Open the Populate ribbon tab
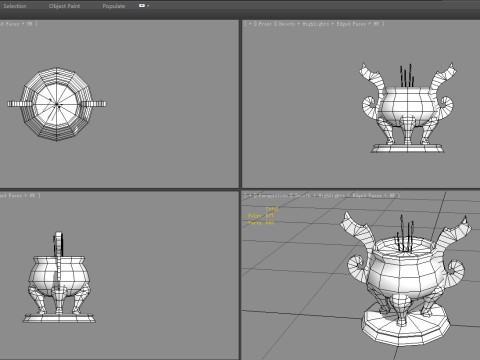 114,6
